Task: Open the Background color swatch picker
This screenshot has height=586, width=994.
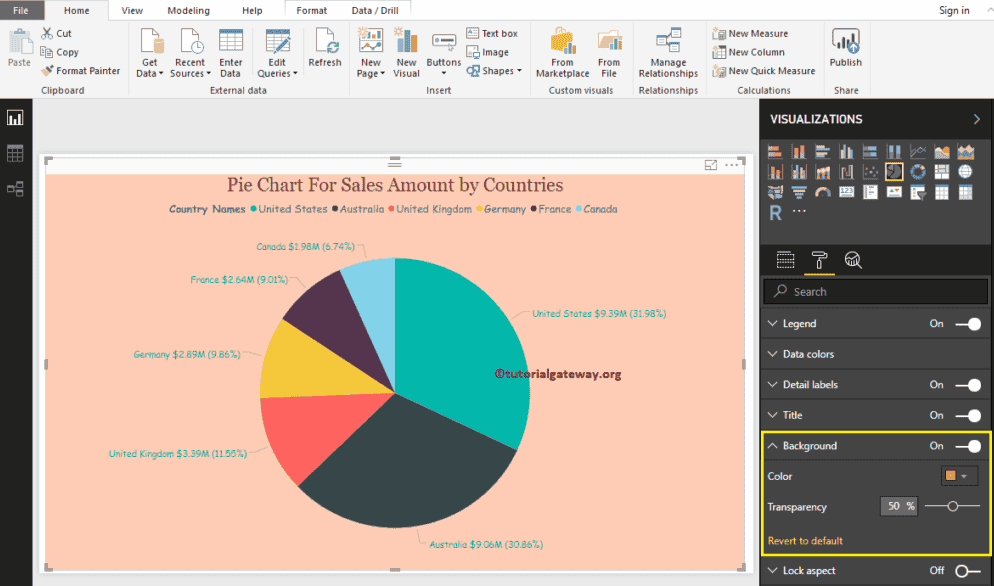Action: click(x=958, y=476)
